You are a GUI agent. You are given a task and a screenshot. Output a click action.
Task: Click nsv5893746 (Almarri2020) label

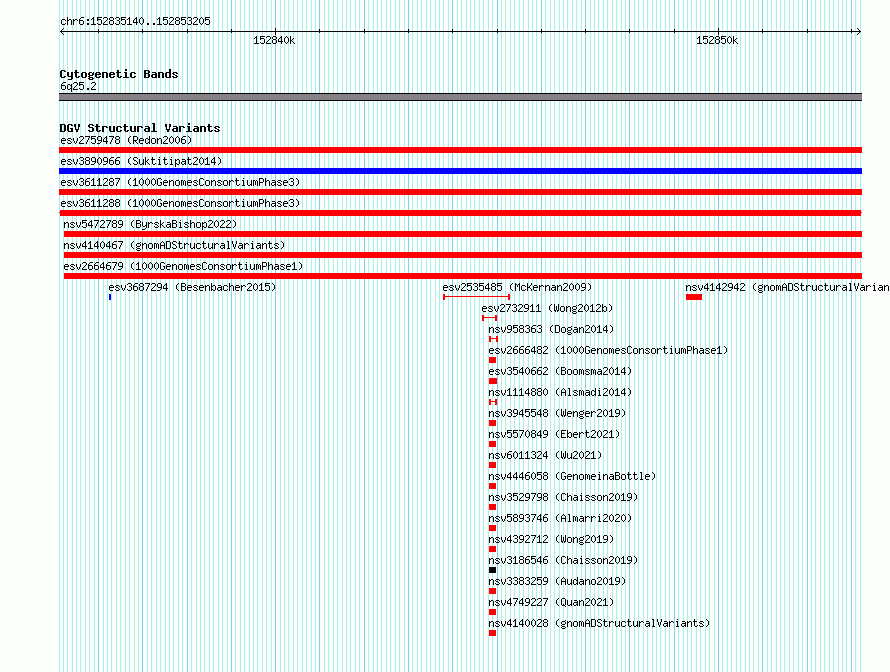(560, 518)
